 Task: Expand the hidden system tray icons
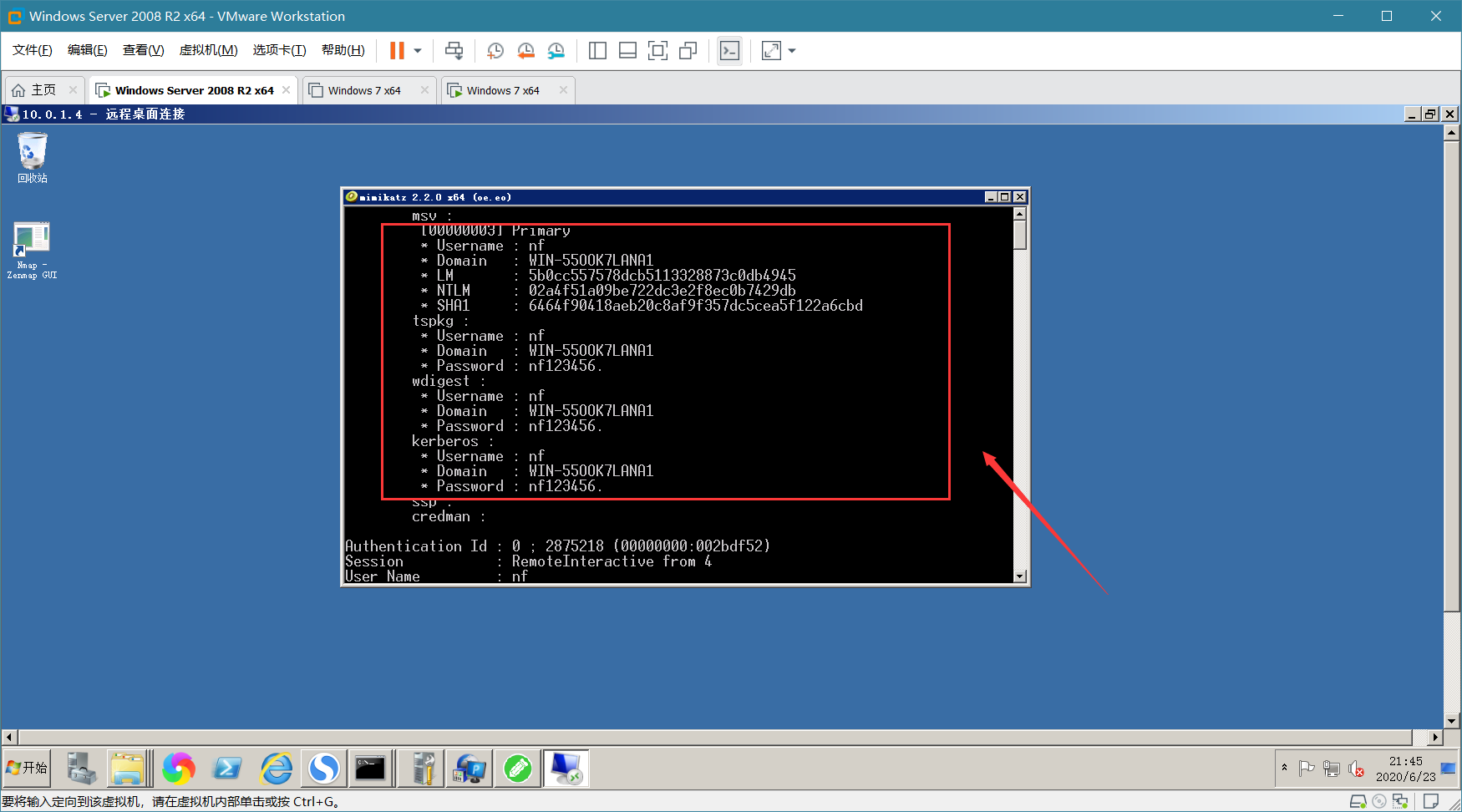tap(1284, 767)
